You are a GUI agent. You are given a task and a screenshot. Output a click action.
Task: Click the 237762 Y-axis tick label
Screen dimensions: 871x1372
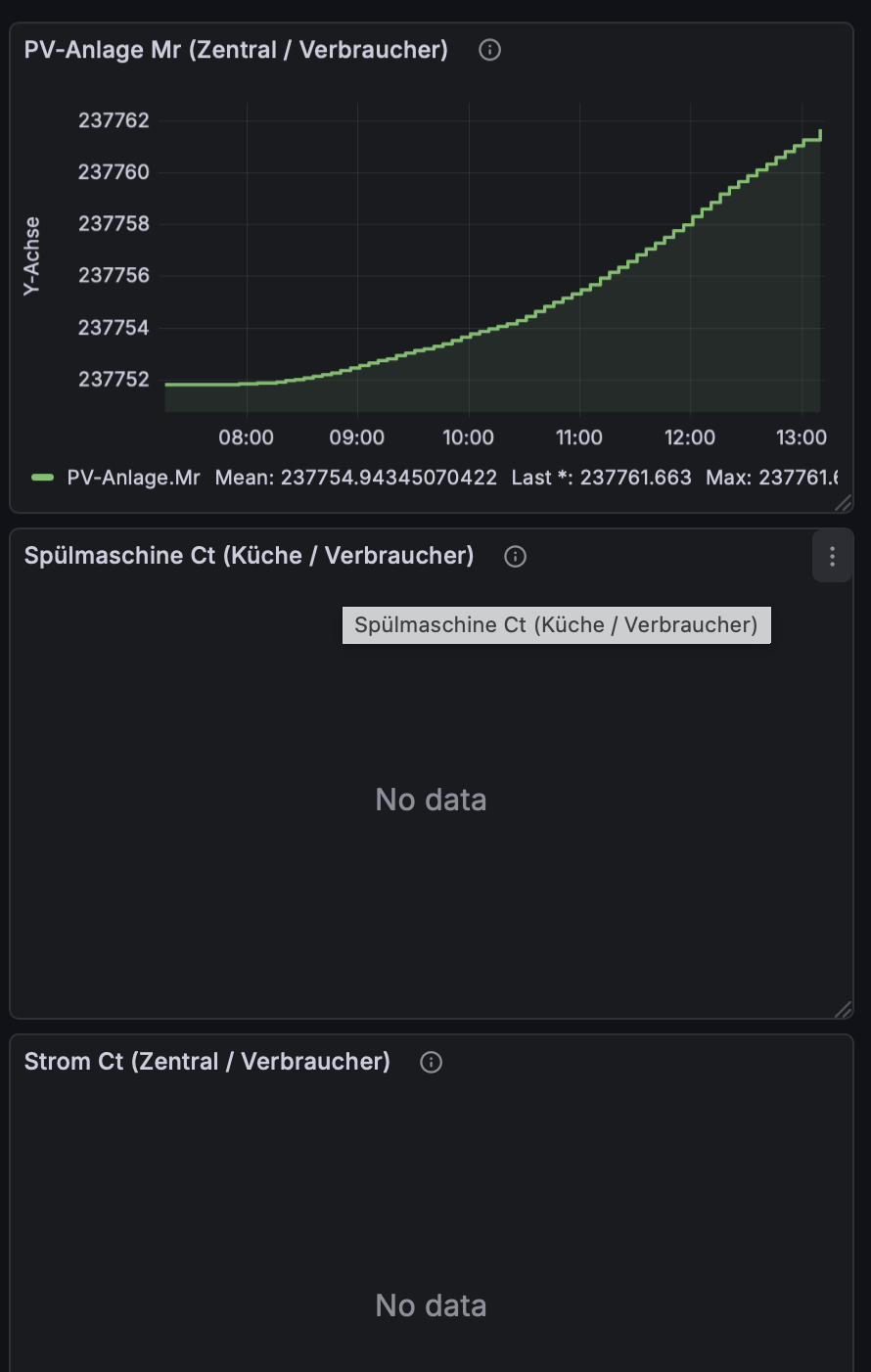[114, 120]
